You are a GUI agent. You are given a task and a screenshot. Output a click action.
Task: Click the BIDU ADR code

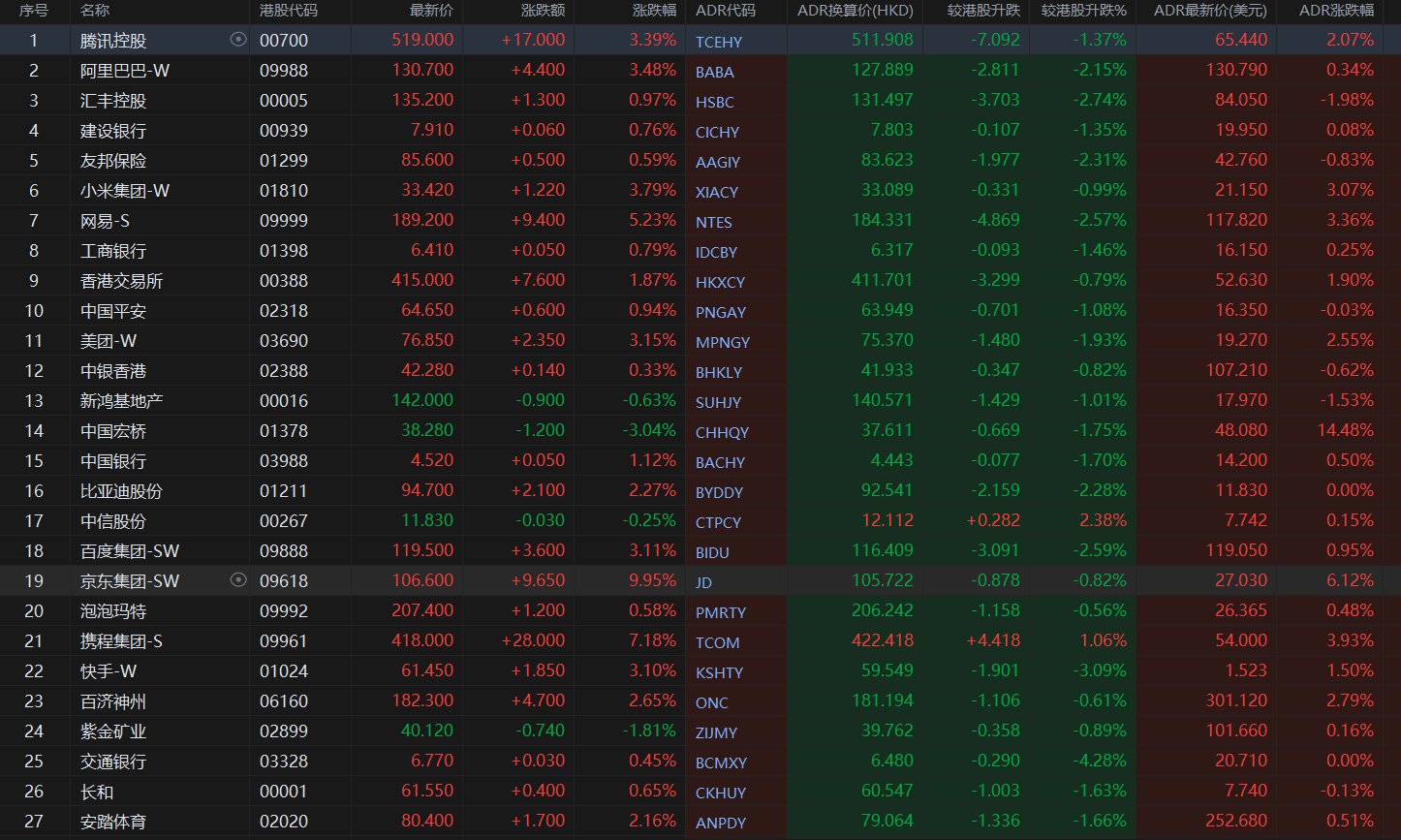tap(712, 552)
